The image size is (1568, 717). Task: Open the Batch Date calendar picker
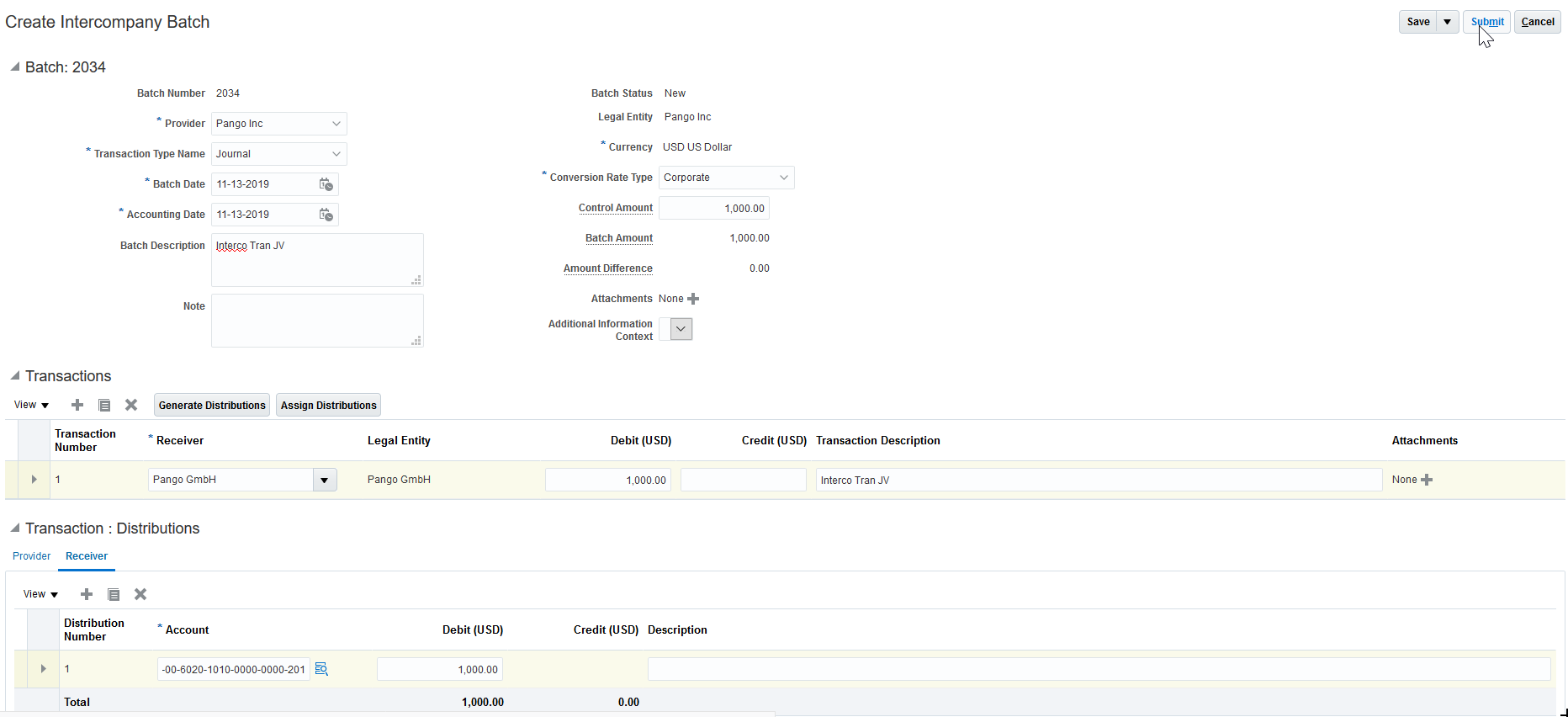pos(326,184)
